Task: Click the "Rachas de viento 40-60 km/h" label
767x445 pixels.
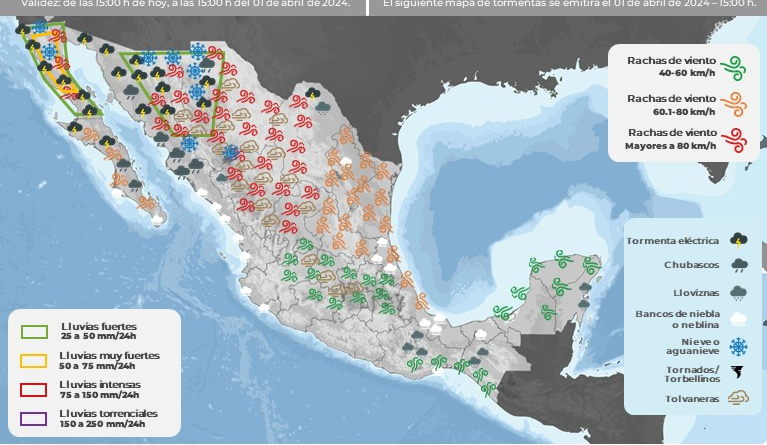Action: click(x=670, y=66)
